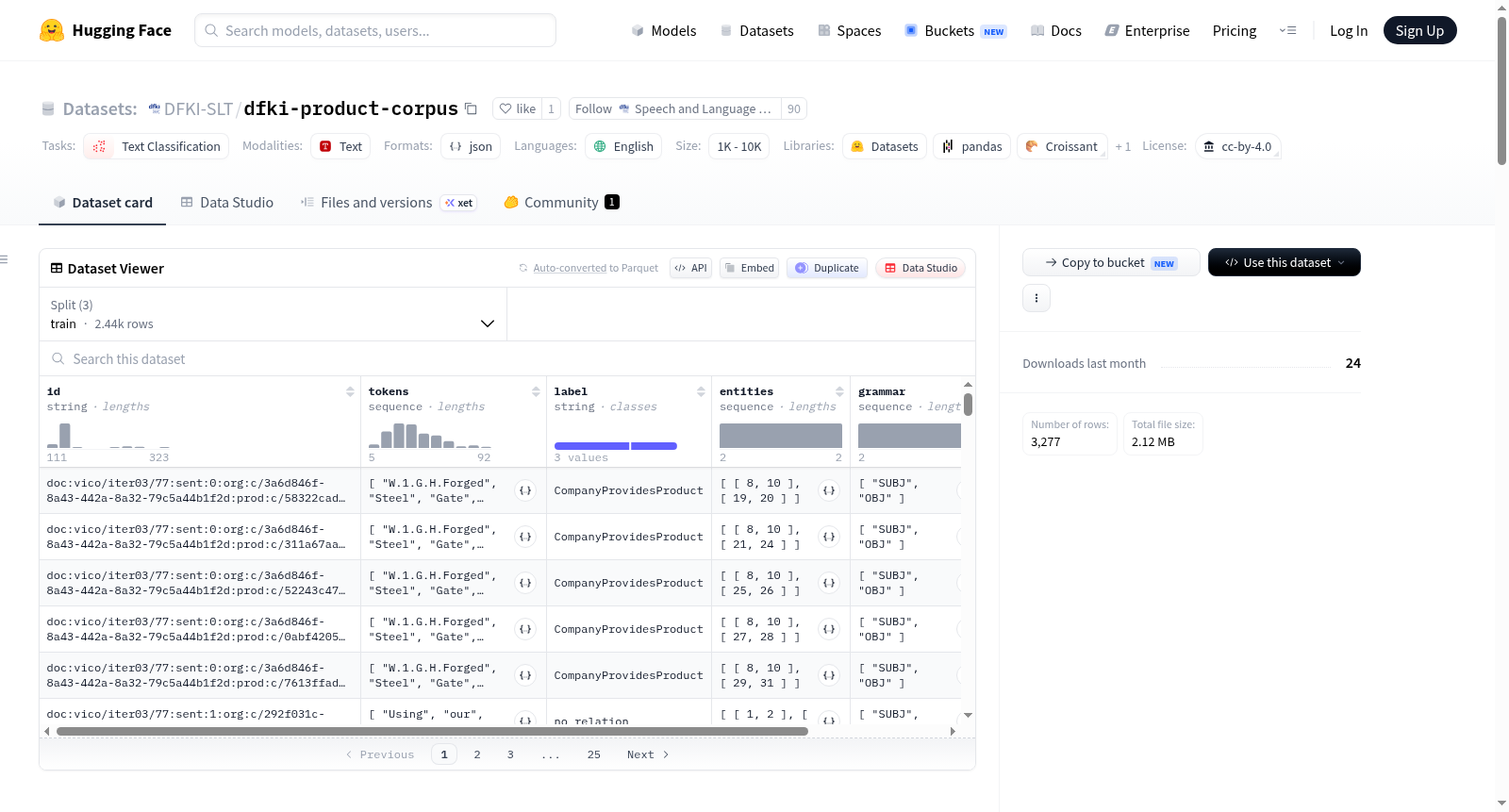Open the Croissant library tag
1509x812 pixels.
click(x=1062, y=146)
